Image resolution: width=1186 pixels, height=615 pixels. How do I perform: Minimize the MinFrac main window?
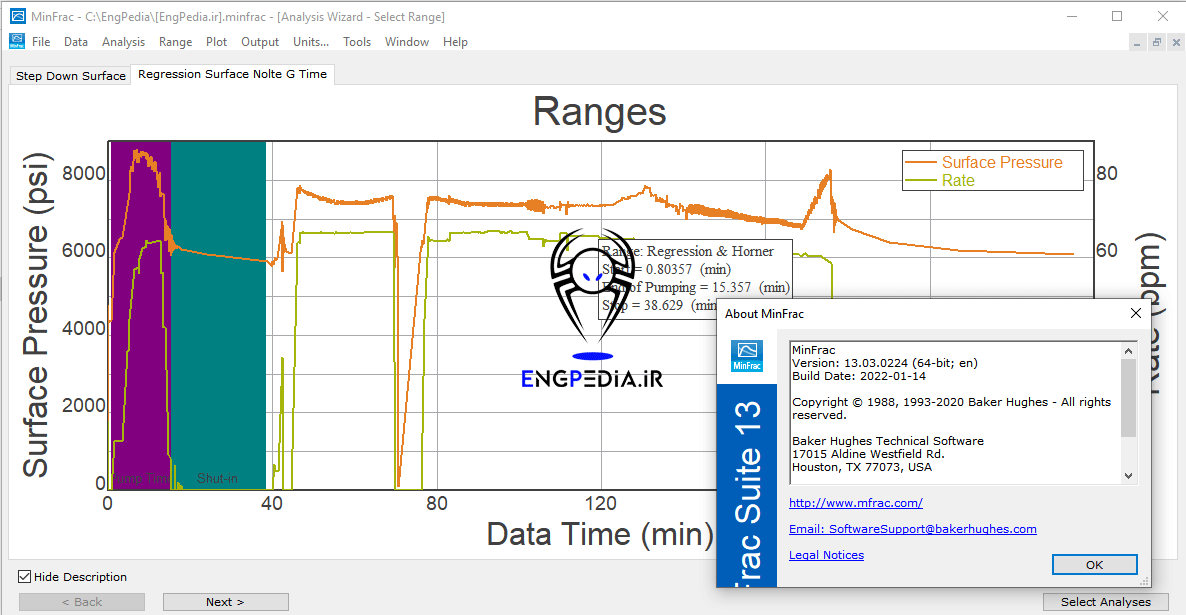[1072, 16]
